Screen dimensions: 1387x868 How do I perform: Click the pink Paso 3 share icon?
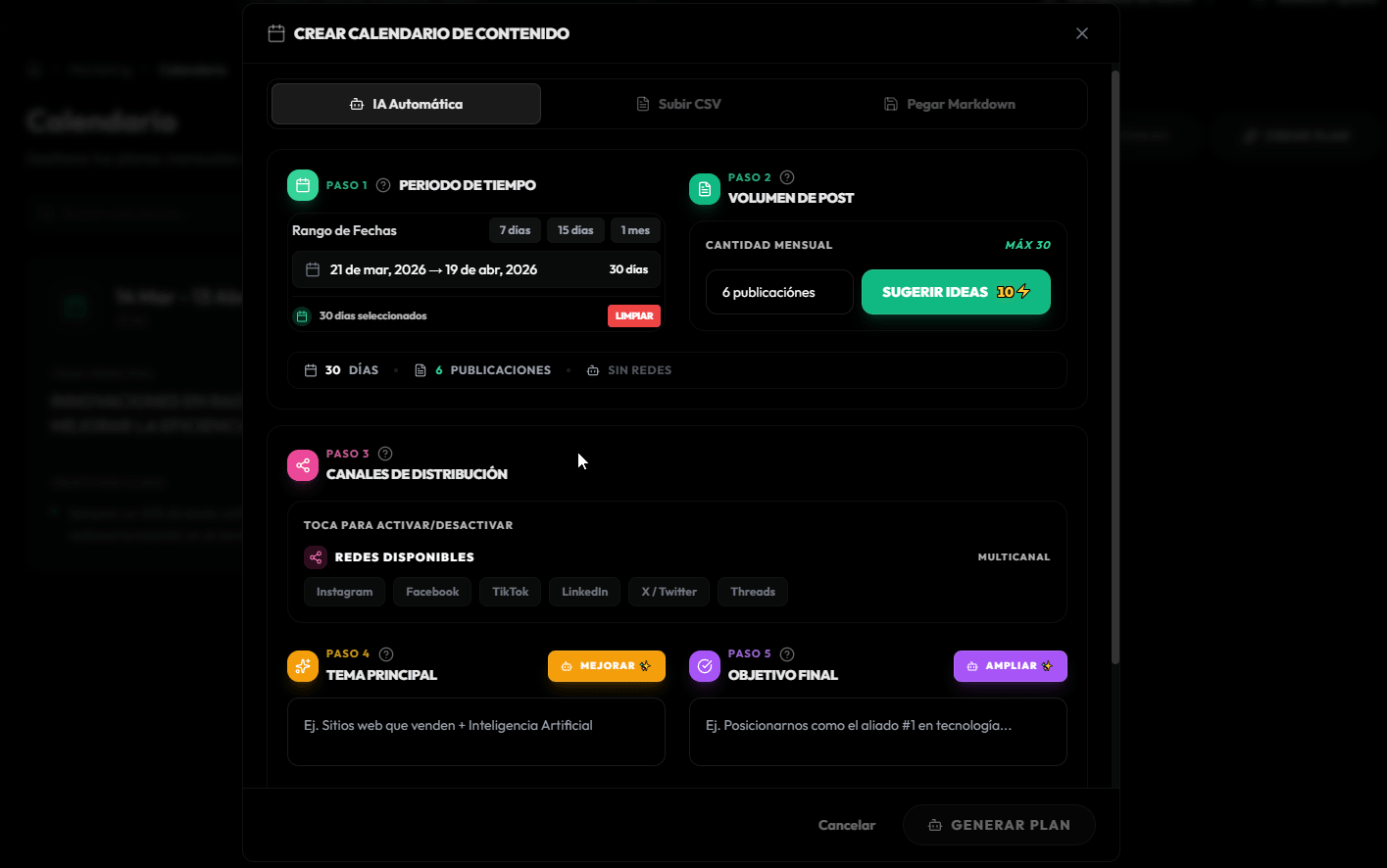coord(302,463)
